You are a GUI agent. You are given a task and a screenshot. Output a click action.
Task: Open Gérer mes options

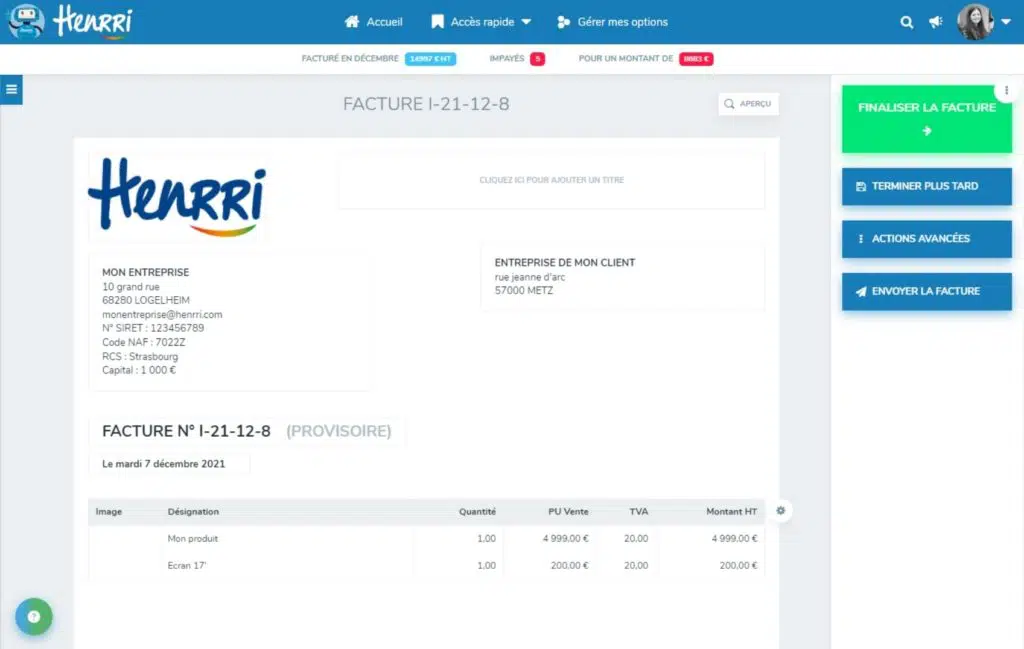point(612,22)
